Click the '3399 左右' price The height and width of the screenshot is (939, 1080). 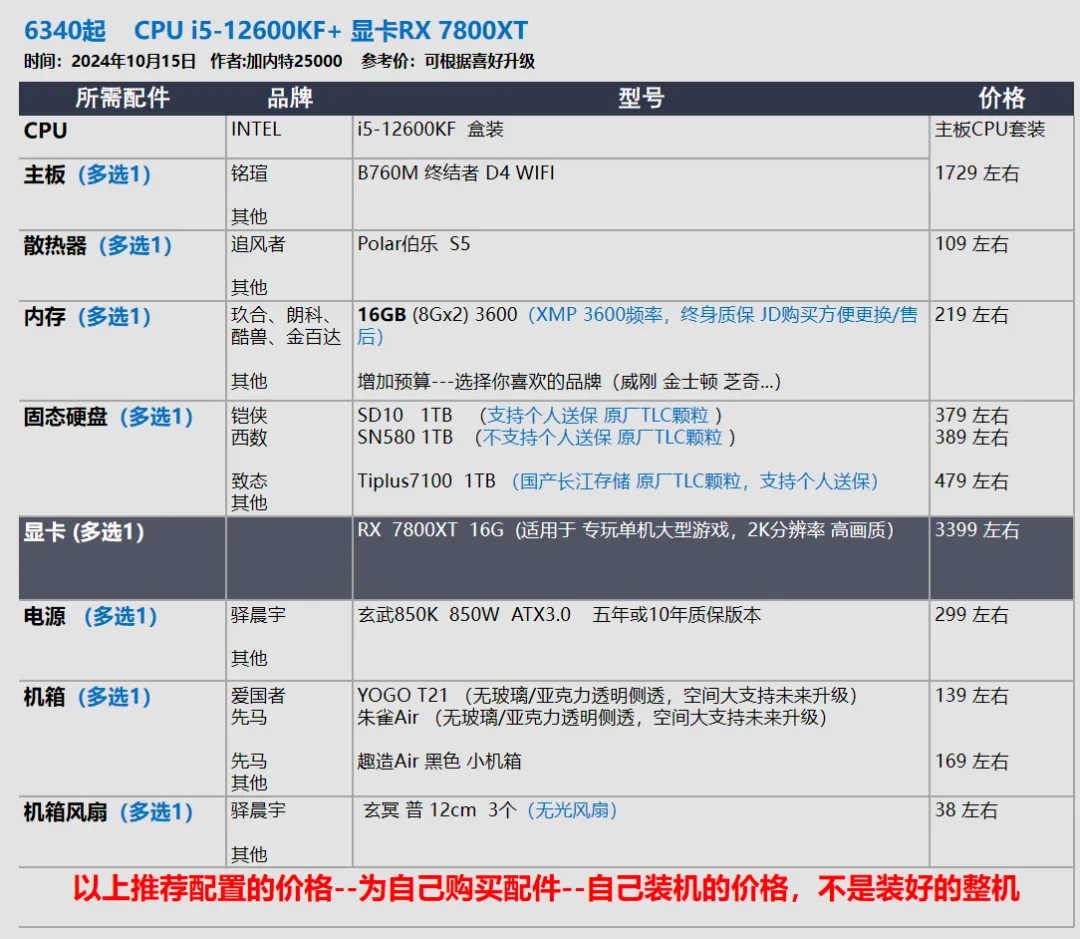point(977,530)
